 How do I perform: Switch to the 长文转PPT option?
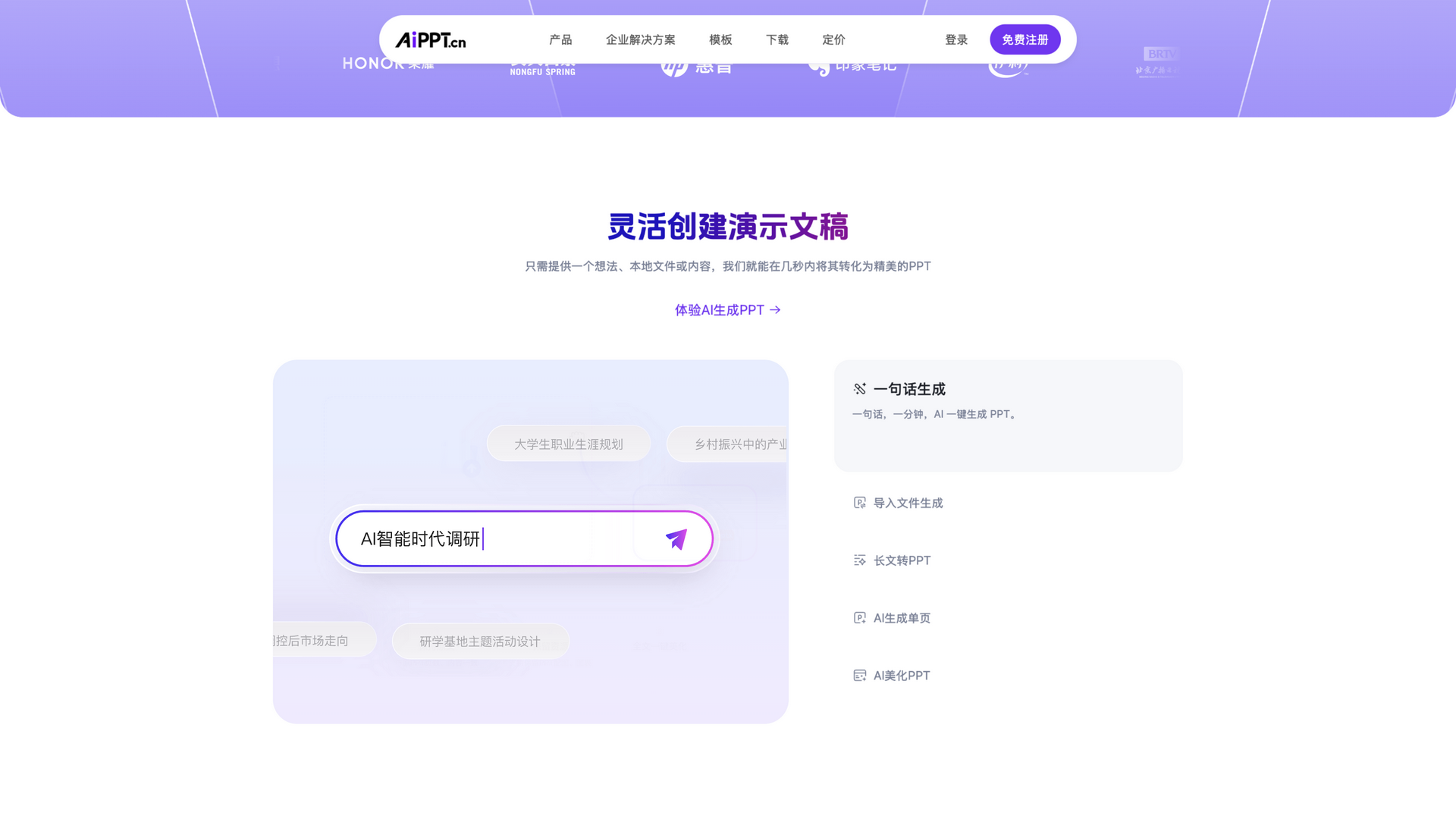point(902,560)
